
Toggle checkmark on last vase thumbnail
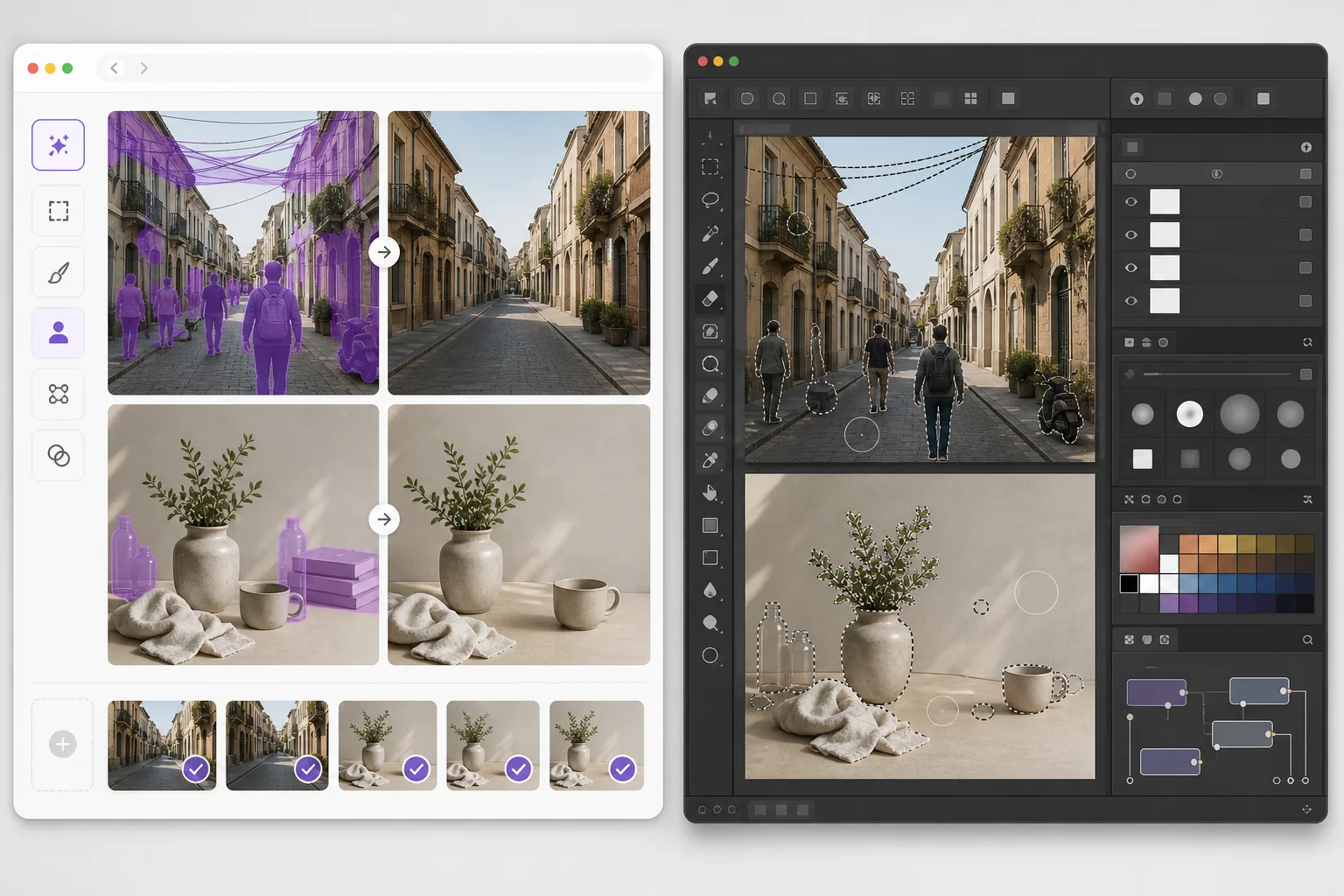click(x=622, y=769)
